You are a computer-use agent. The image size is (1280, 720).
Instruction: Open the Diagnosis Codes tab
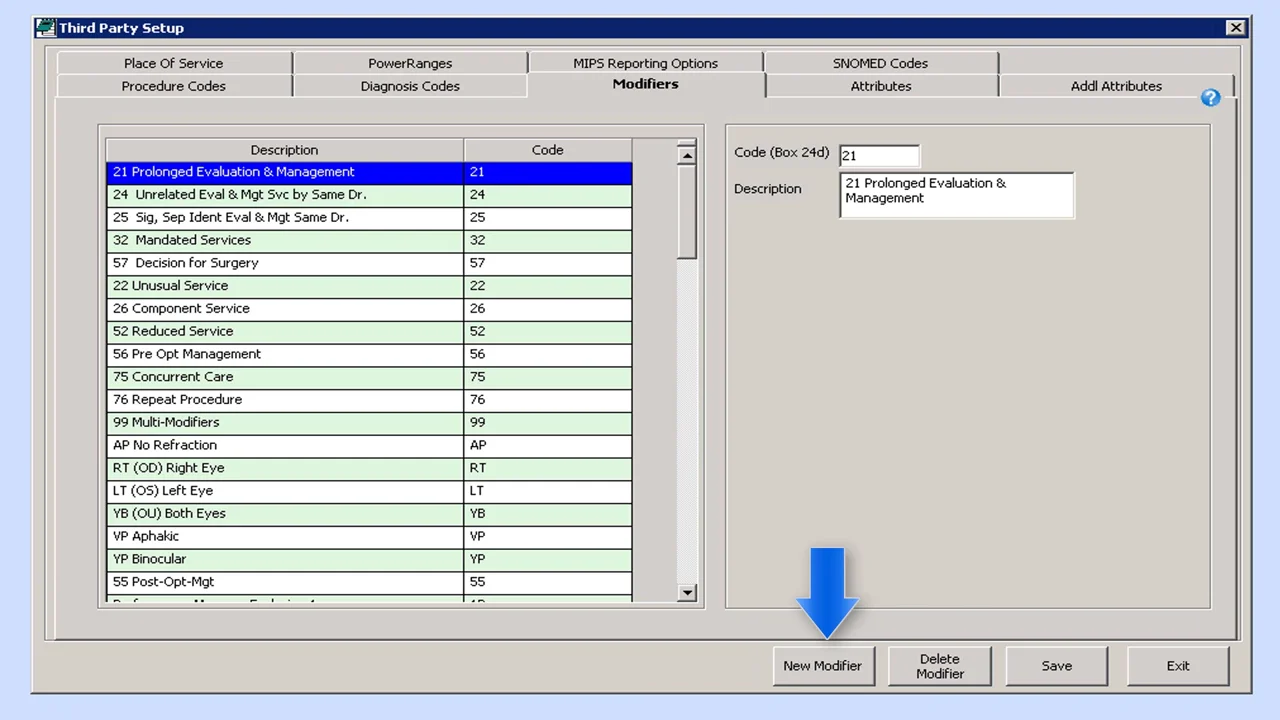pyautogui.click(x=410, y=86)
